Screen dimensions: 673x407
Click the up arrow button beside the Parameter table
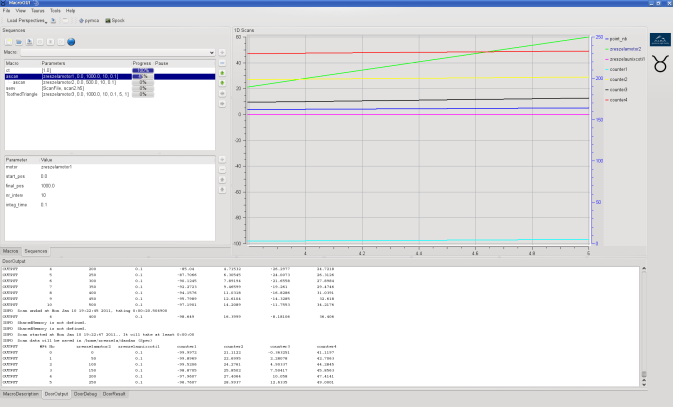222,179
